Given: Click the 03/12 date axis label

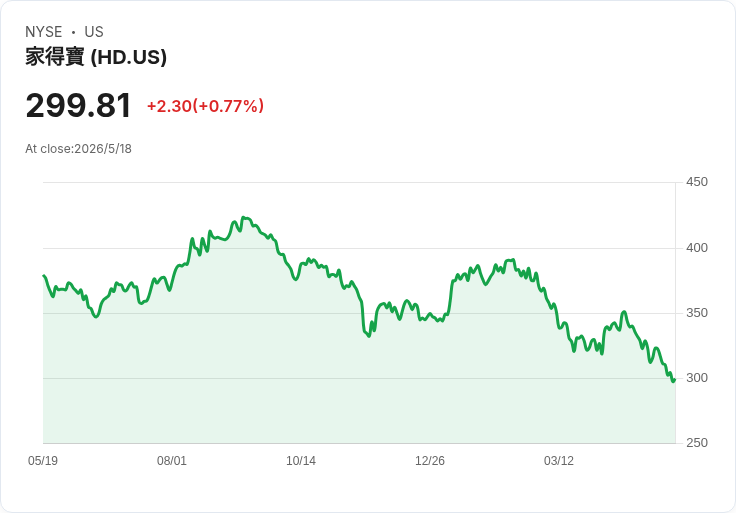Looking at the screenshot, I should click(559, 461).
